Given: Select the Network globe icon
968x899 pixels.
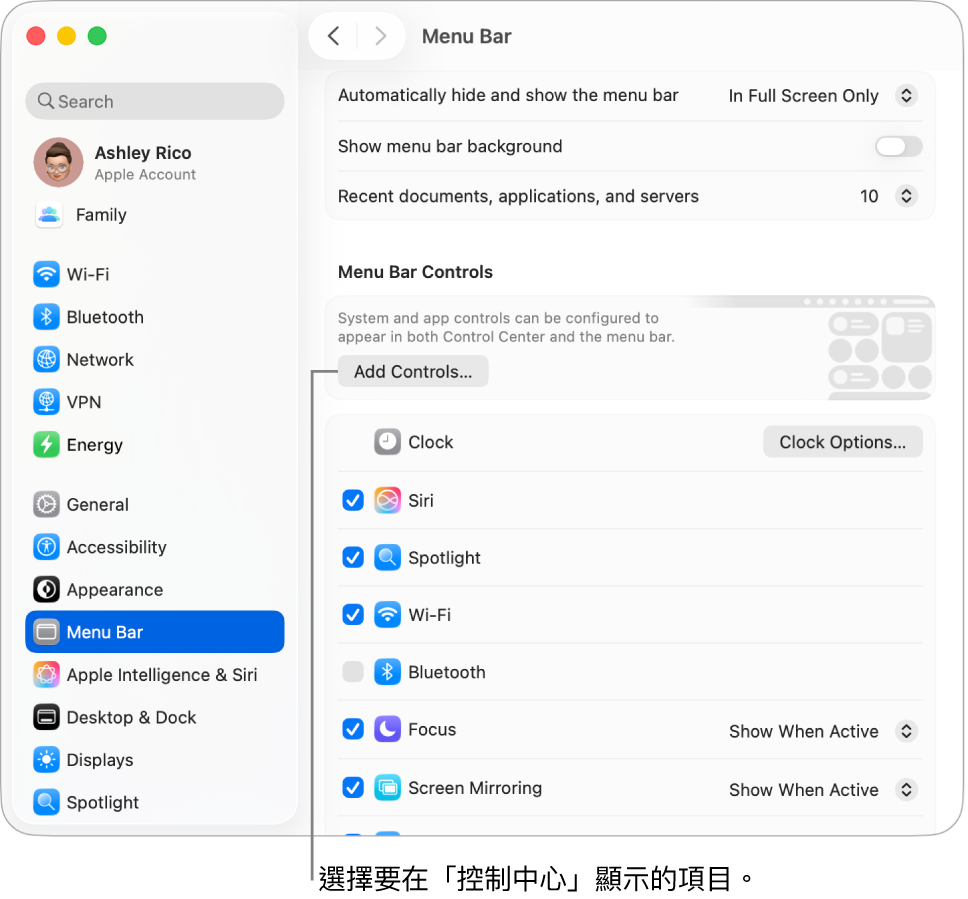Looking at the screenshot, I should (46, 359).
